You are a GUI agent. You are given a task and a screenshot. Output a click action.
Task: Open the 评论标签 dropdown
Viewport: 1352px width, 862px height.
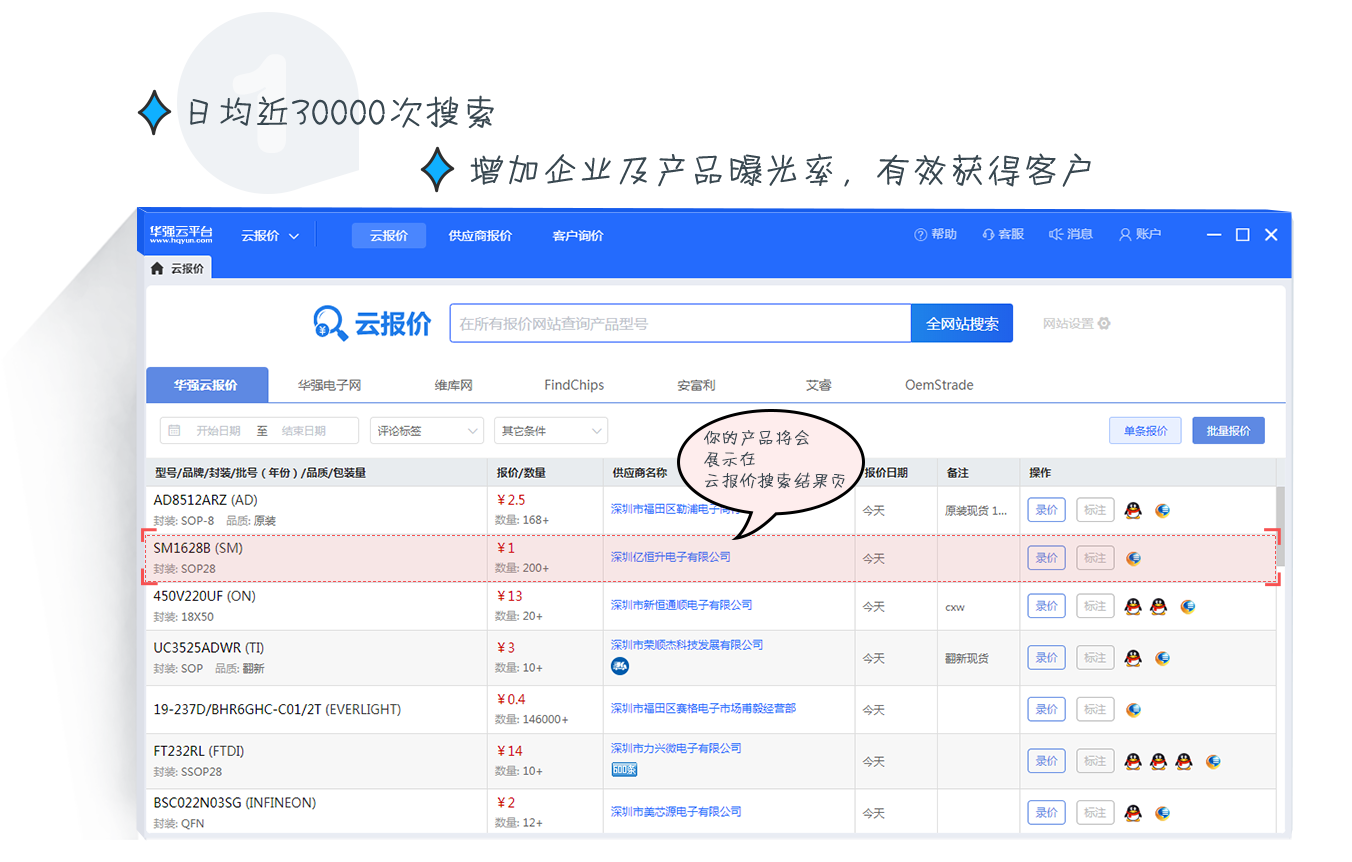[x=427, y=431]
